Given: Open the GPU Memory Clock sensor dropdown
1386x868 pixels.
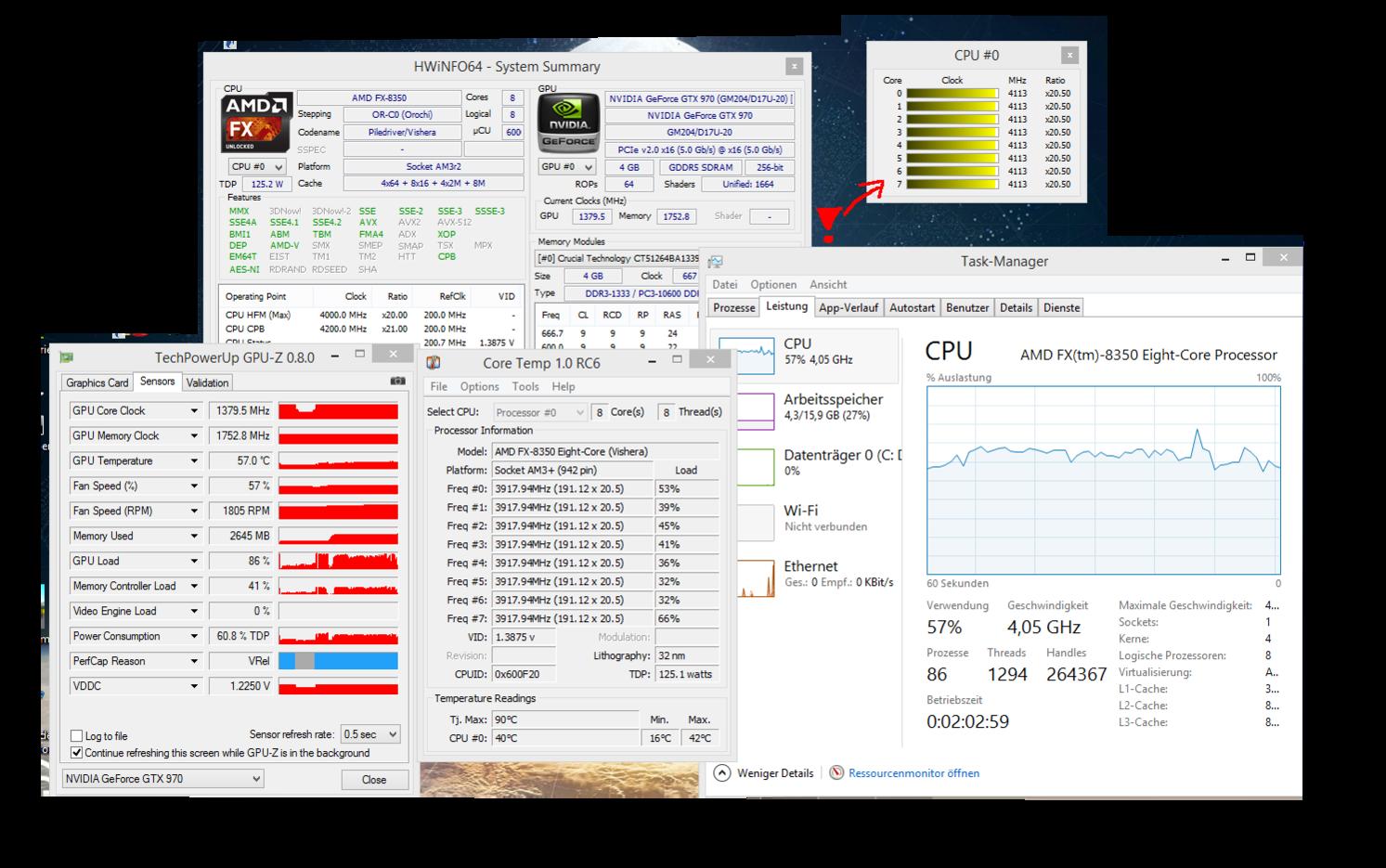Looking at the screenshot, I should [x=194, y=436].
